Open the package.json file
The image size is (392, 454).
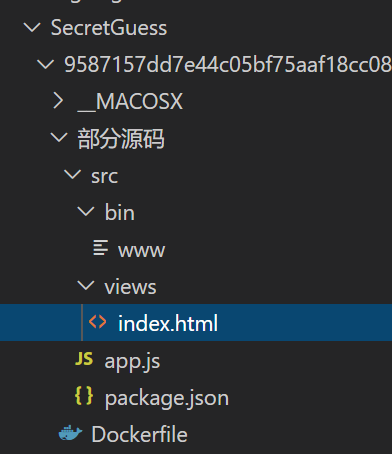(x=167, y=398)
